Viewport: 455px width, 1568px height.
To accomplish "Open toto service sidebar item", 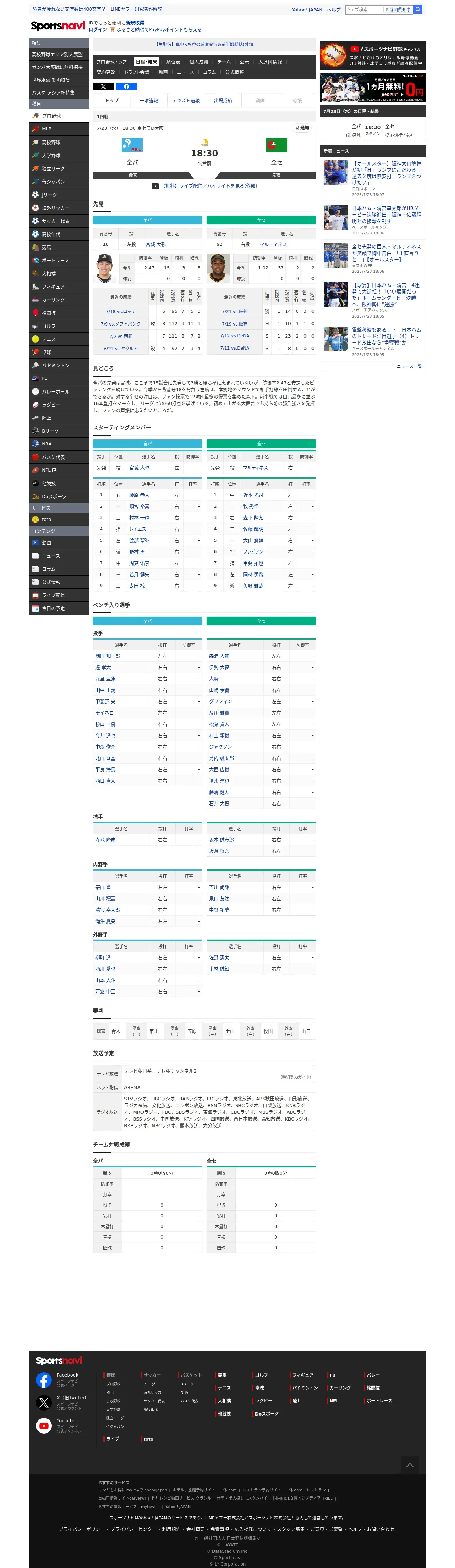I will [59, 520].
